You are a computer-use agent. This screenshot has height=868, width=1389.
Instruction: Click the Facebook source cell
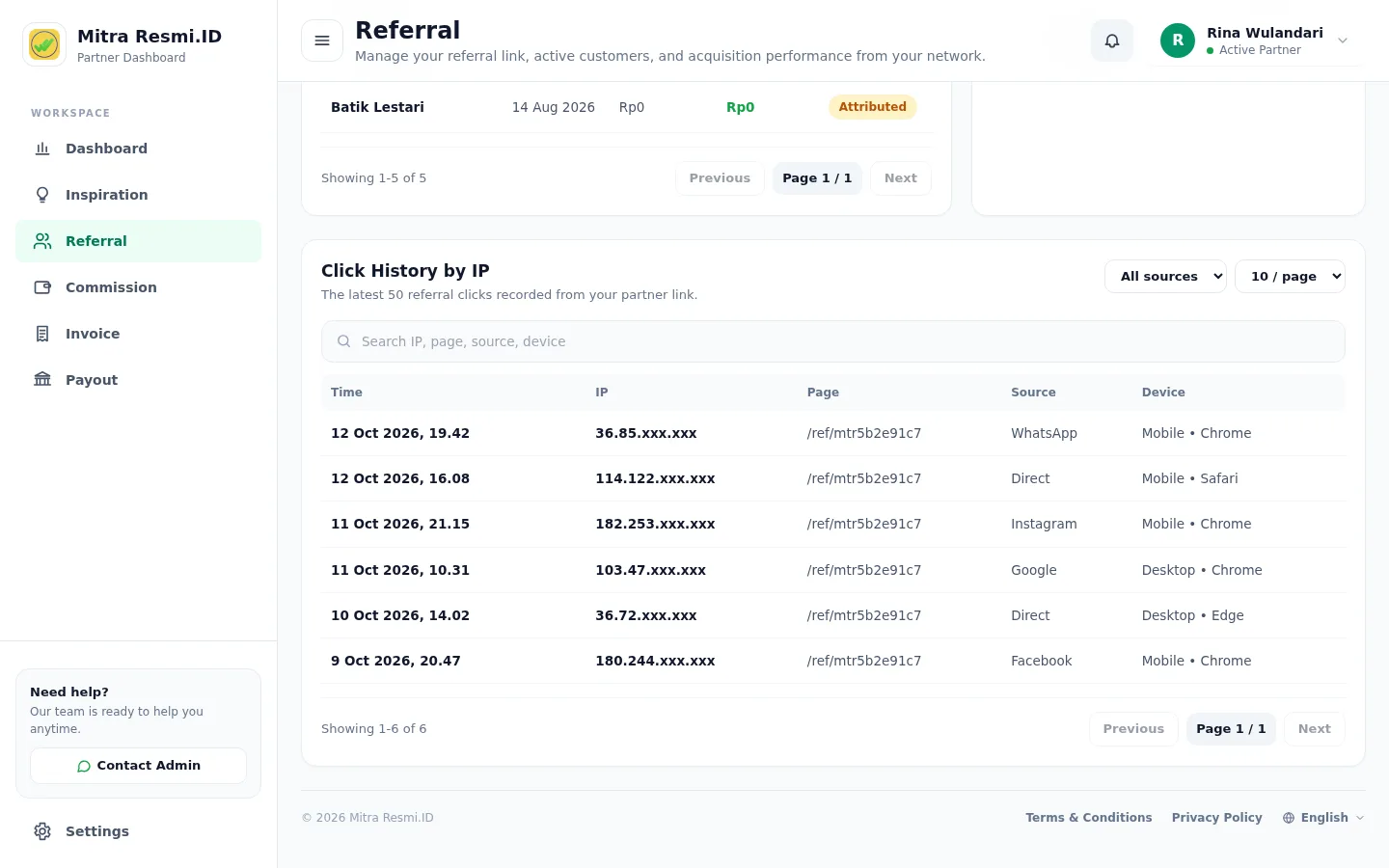(x=1041, y=661)
